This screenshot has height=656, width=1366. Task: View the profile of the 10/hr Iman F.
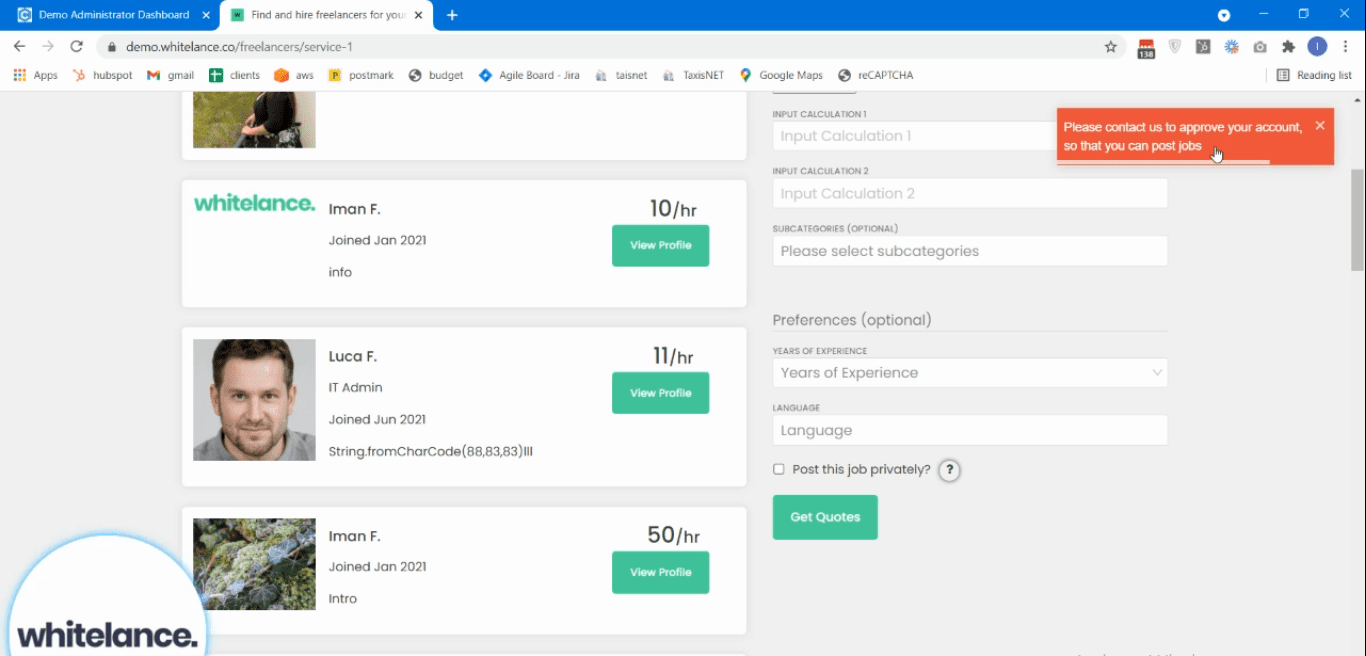660,246
